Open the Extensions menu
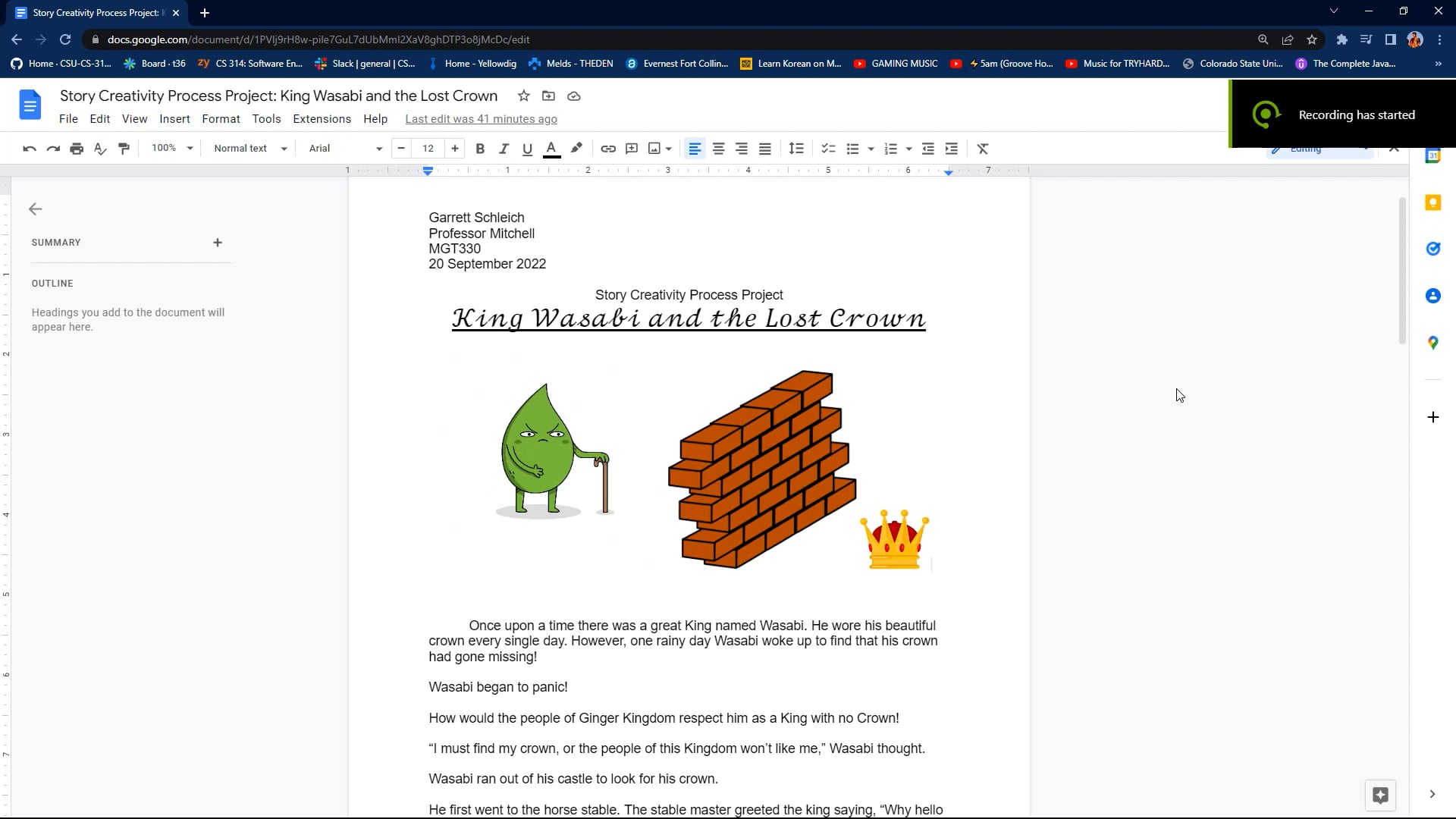The width and height of the screenshot is (1456, 819). coord(322,119)
